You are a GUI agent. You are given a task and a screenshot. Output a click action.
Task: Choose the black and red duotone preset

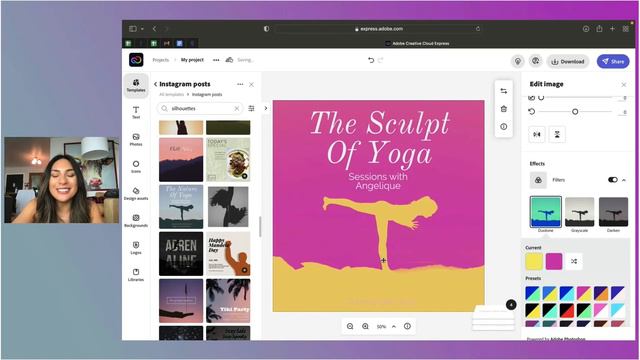pyautogui.click(x=567, y=310)
